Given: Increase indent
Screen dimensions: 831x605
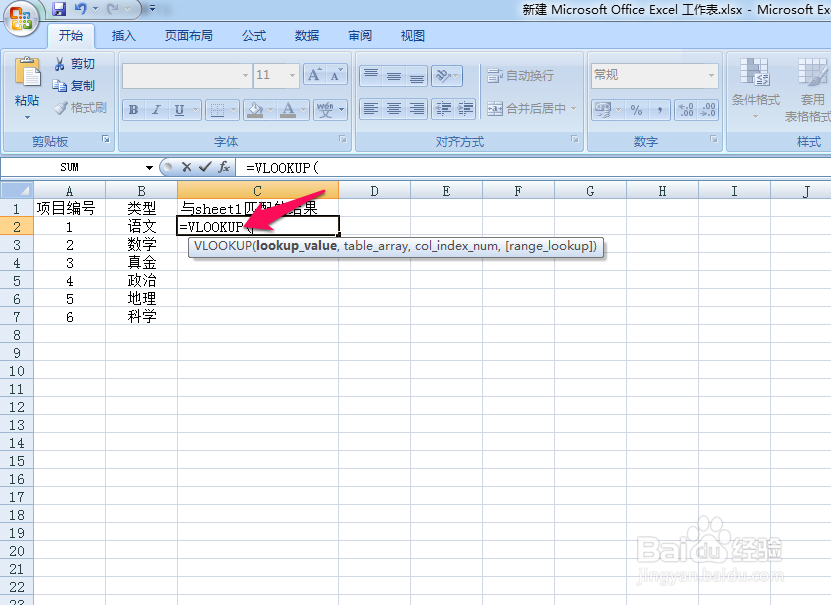Looking at the screenshot, I should tap(465, 109).
